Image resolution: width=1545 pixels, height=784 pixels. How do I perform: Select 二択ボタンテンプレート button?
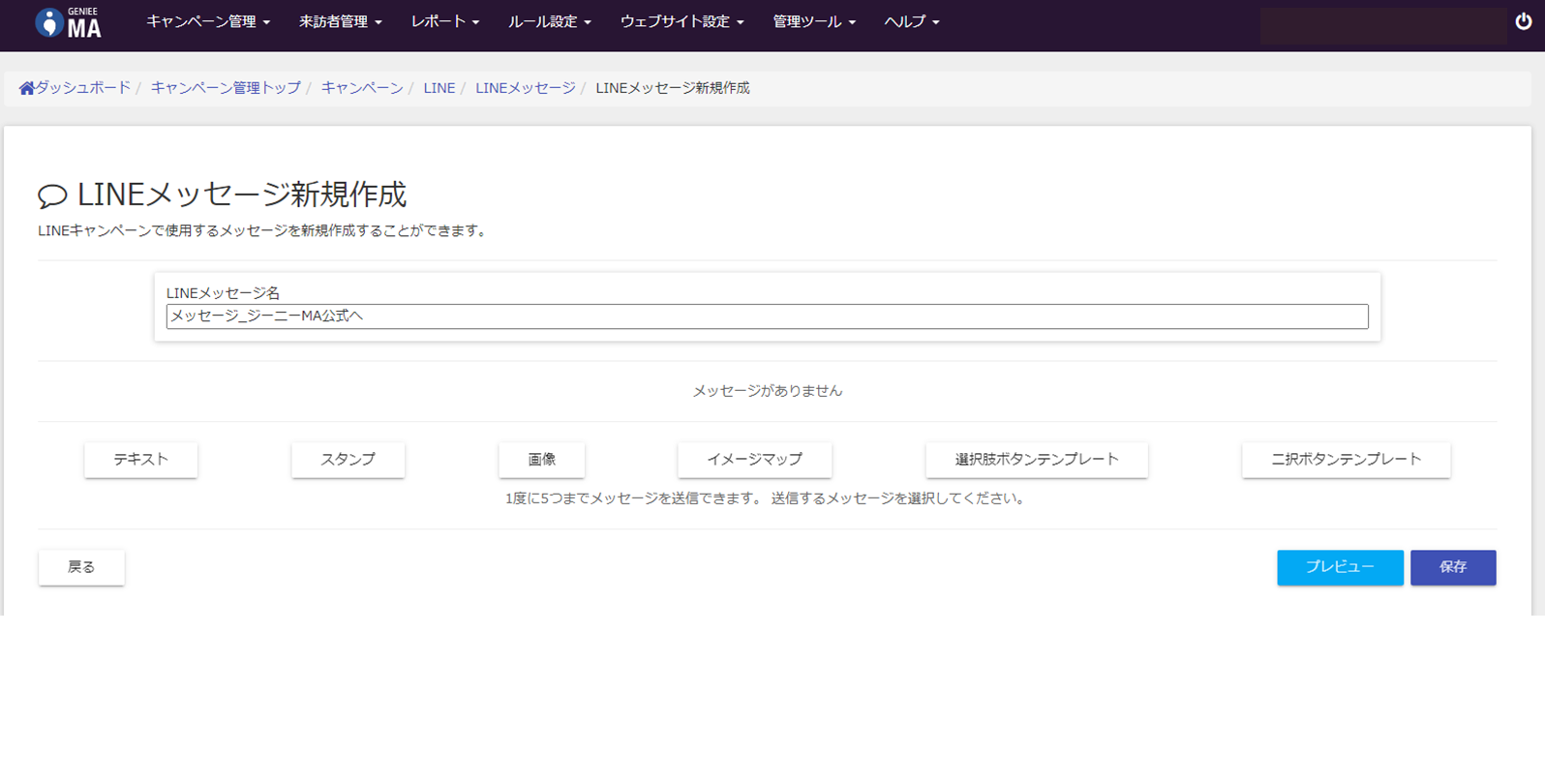1347,460
